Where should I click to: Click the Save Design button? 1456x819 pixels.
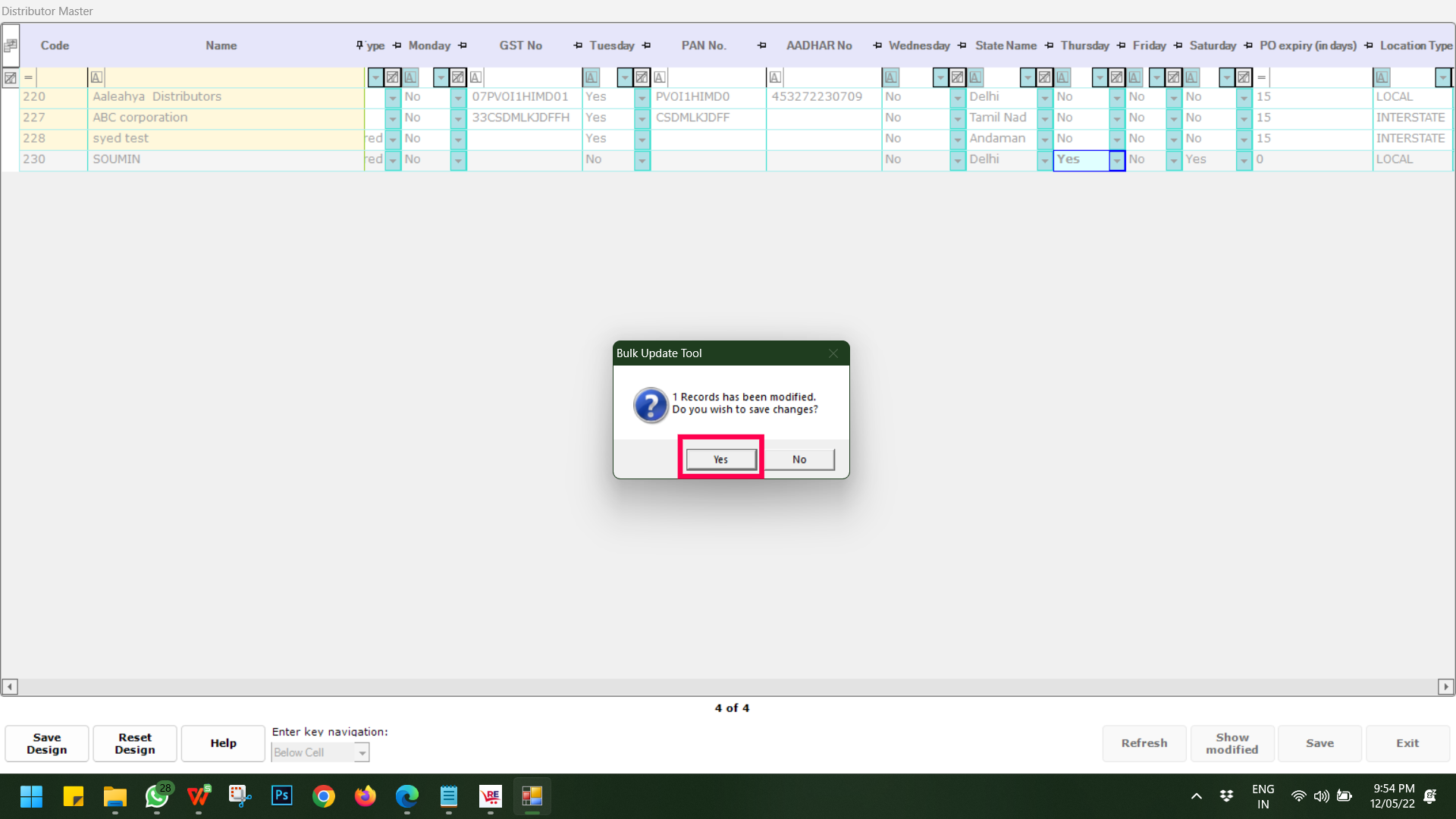point(47,743)
